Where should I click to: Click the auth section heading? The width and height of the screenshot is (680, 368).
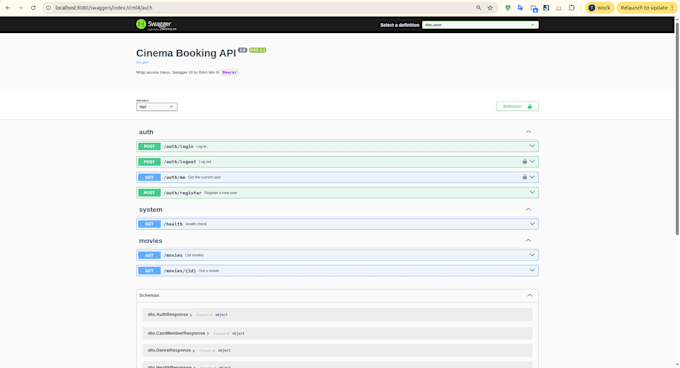click(146, 132)
